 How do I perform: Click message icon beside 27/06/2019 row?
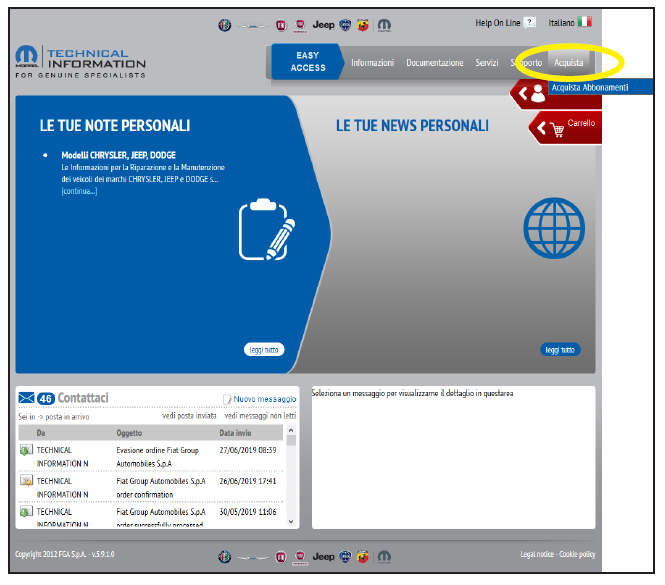26,450
